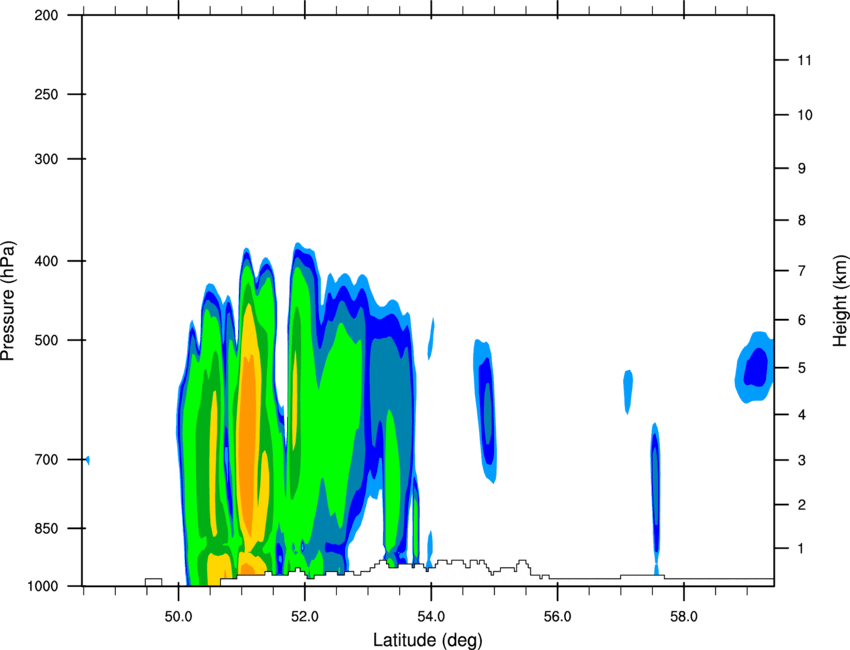Click the 'Latitude (deg)' axis title
The image size is (850, 650).
[x=428, y=640]
